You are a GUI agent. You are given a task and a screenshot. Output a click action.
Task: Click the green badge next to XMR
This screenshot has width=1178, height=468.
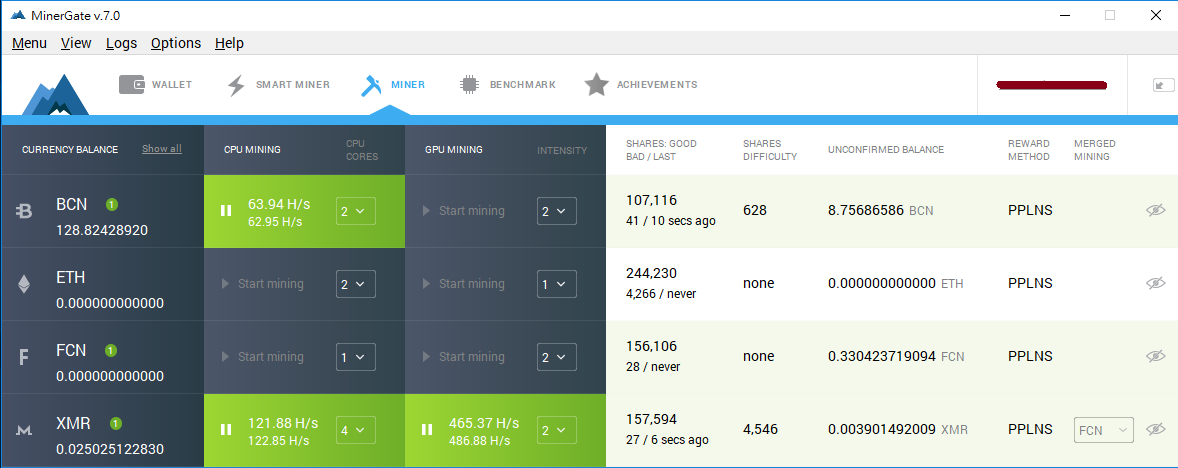[x=116, y=423]
